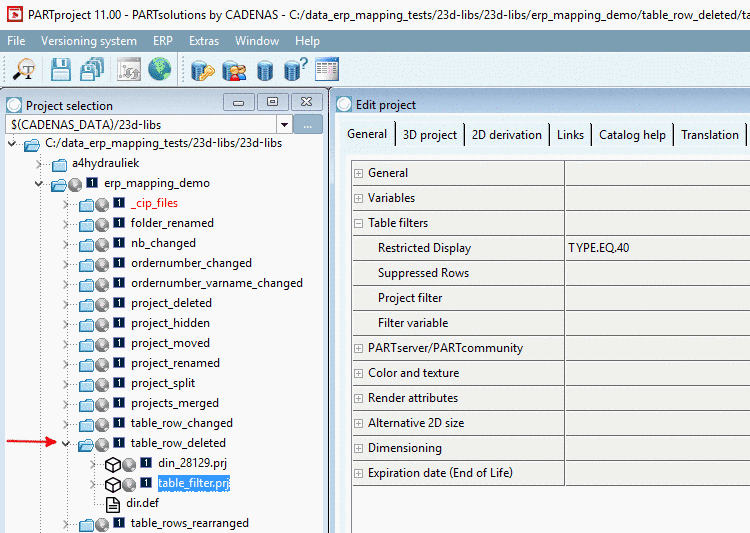This screenshot has width=750, height=533.
Task: Click the single floppy save icon
Action: pos(61,69)
